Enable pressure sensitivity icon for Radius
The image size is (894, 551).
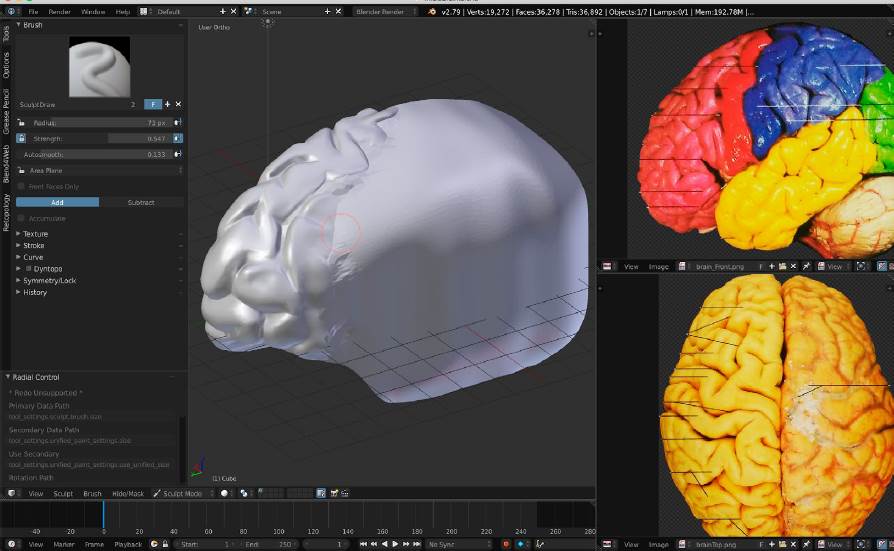pos(178,122)
